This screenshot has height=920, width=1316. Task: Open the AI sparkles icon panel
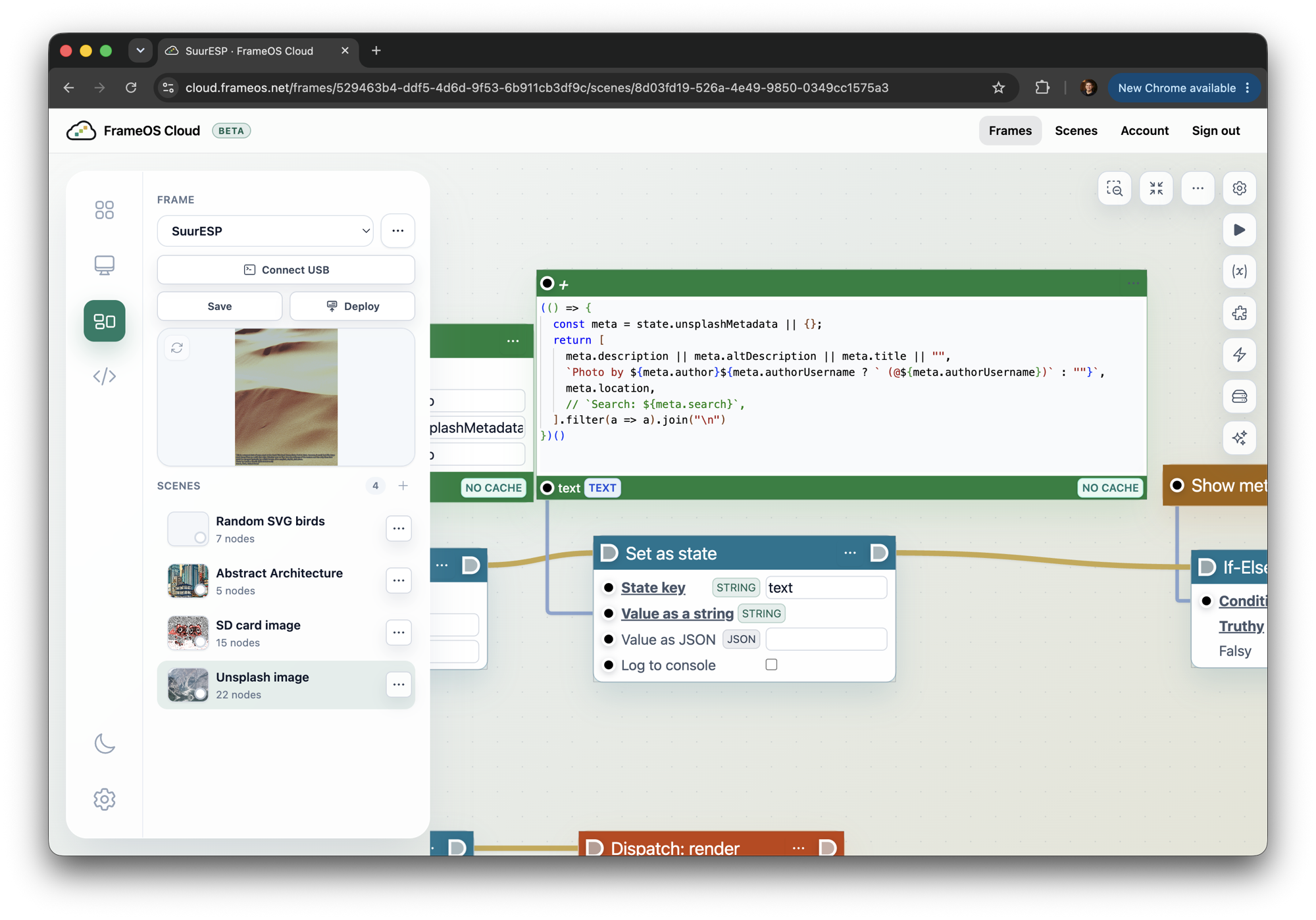[1240, 438]
